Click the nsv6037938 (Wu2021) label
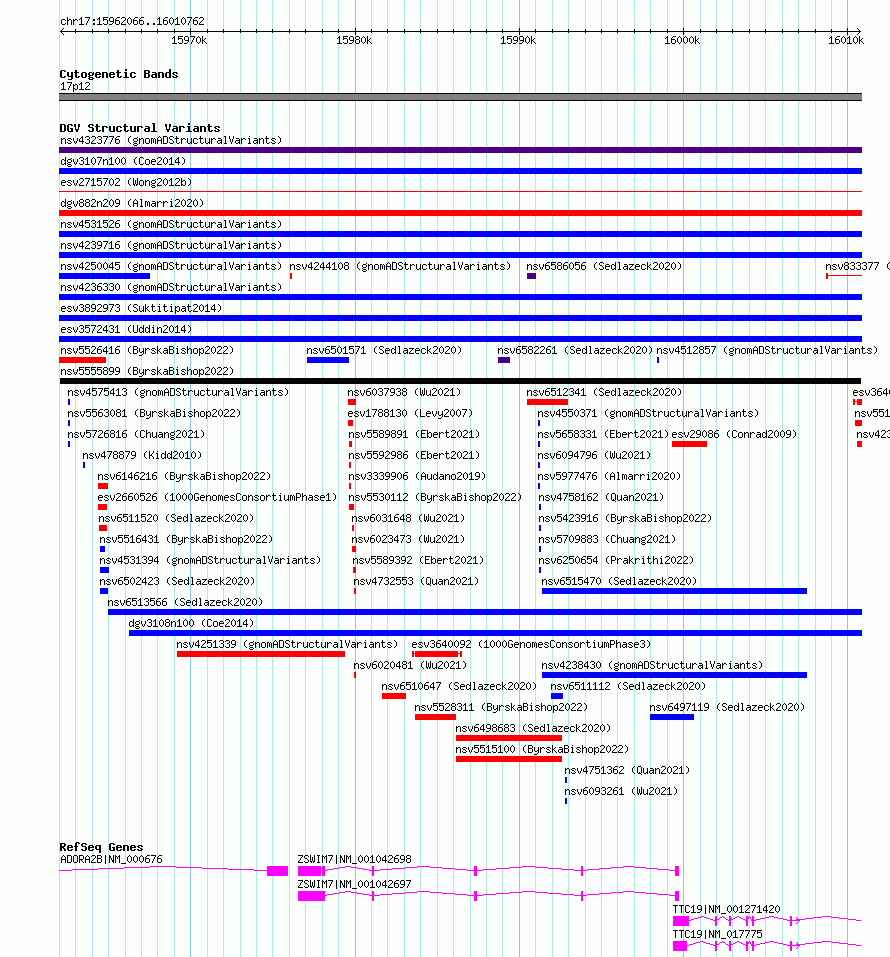Viewport: 890px width, 957px height. (x=404, y=392)
